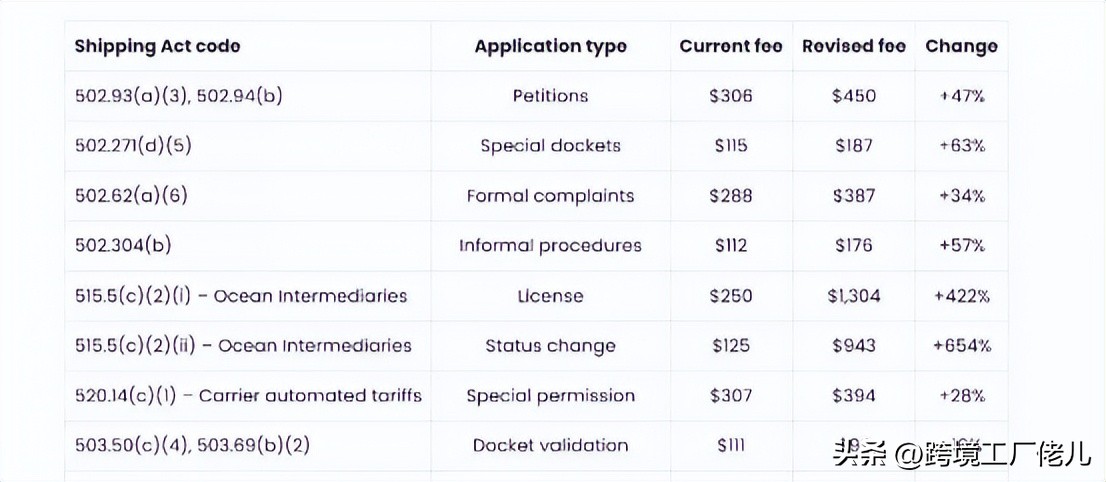Click the 头条 @跨境工厂佬儿 watermark
The height and width of the screenshot is (482, 1106).
coord(962,455)
